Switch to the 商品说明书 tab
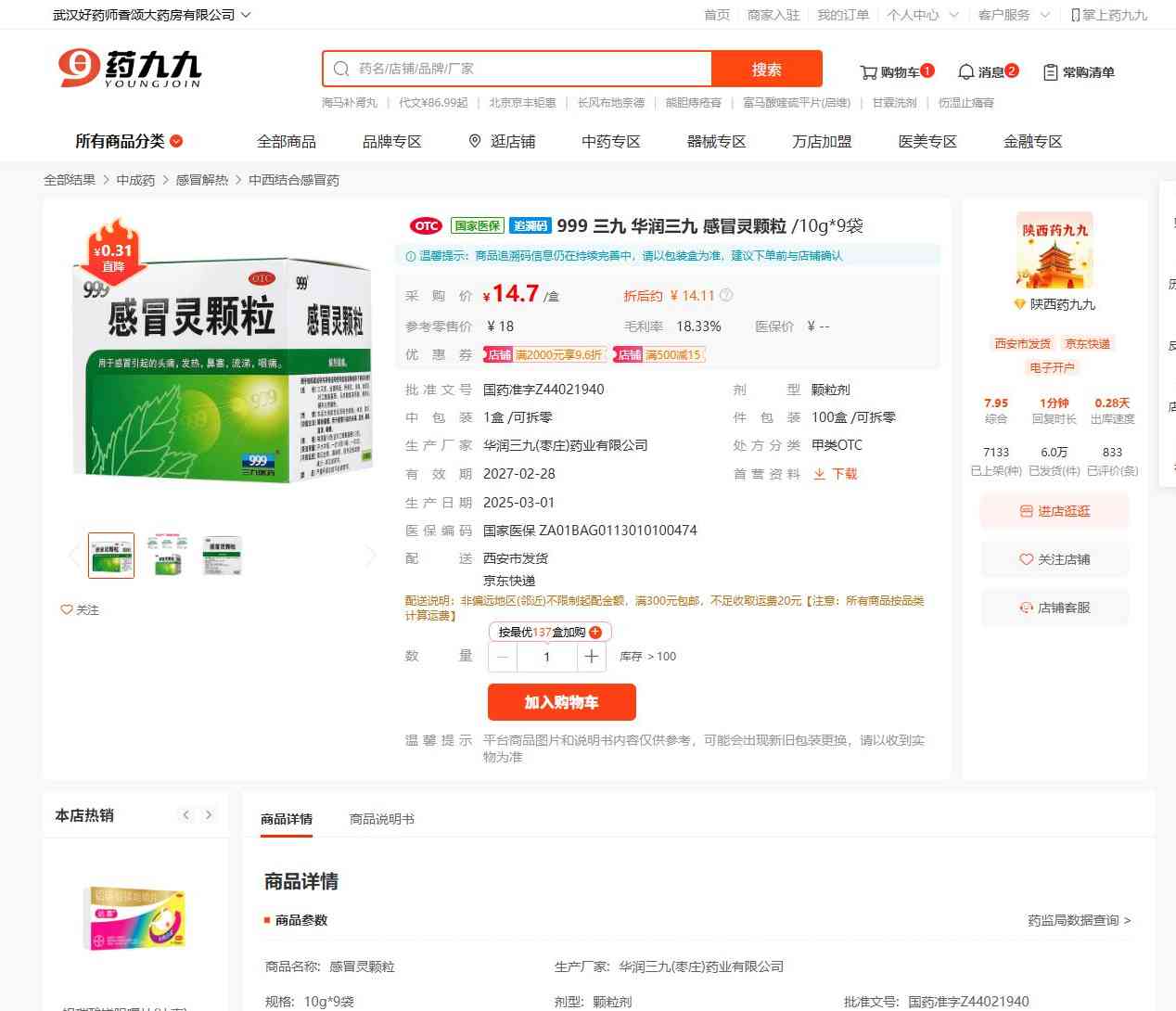This screenshot has height=1011, width=1176. (381, 819)
